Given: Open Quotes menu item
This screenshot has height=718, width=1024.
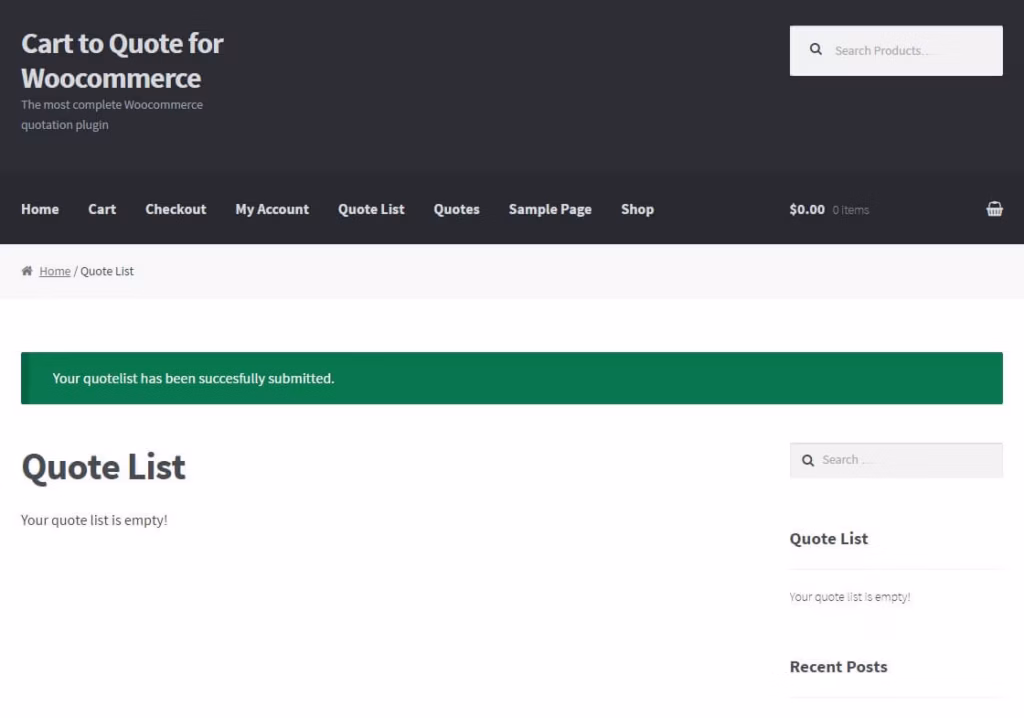Looking at the screenshot, I should (456, 209).
